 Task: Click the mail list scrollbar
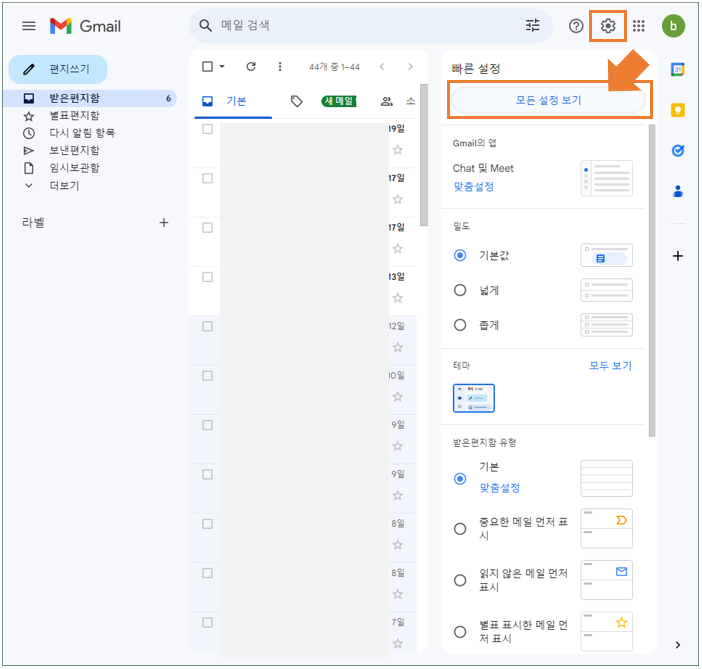424,154
